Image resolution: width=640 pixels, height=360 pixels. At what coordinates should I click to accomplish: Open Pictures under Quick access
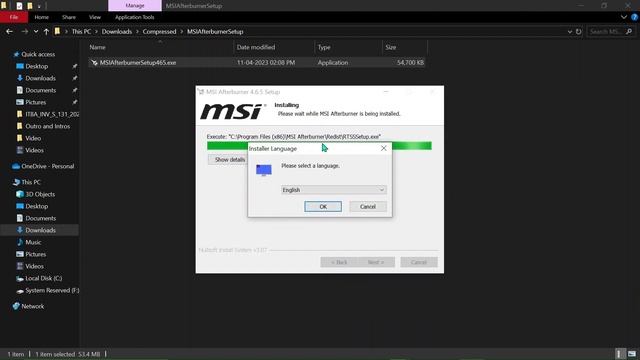click(36, 102)
